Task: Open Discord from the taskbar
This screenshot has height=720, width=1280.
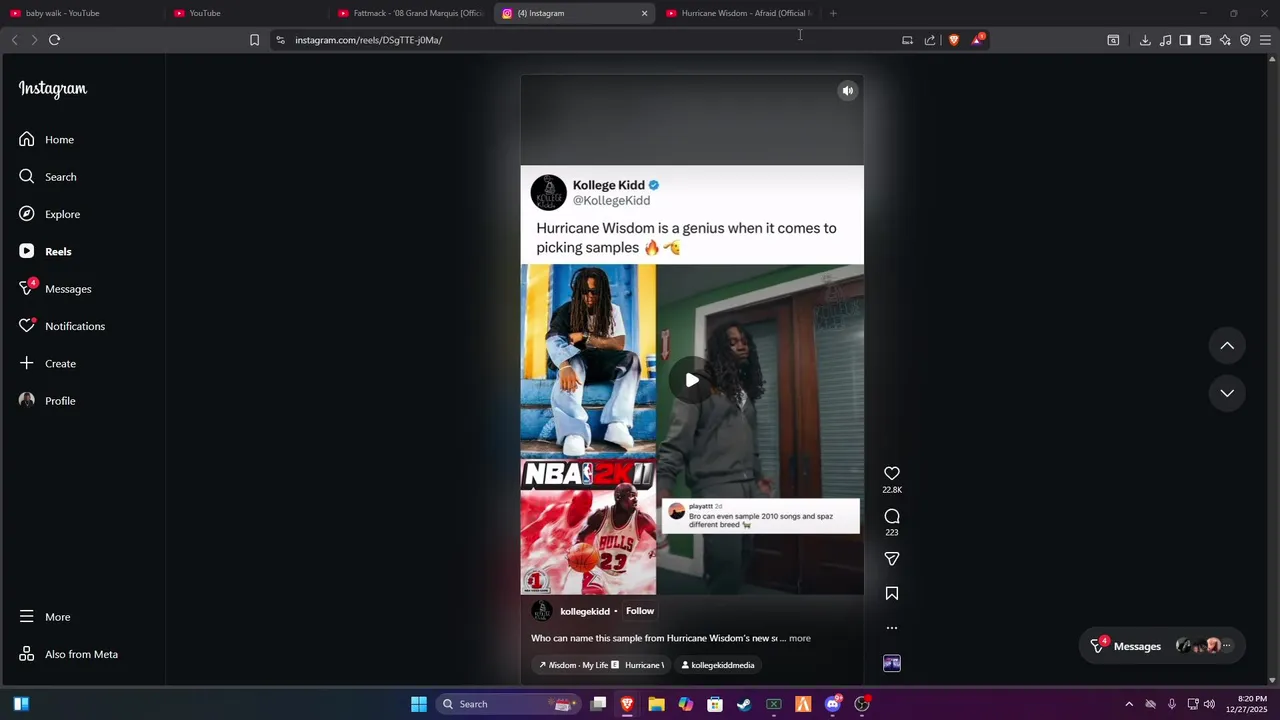Action: click(833, 704)
